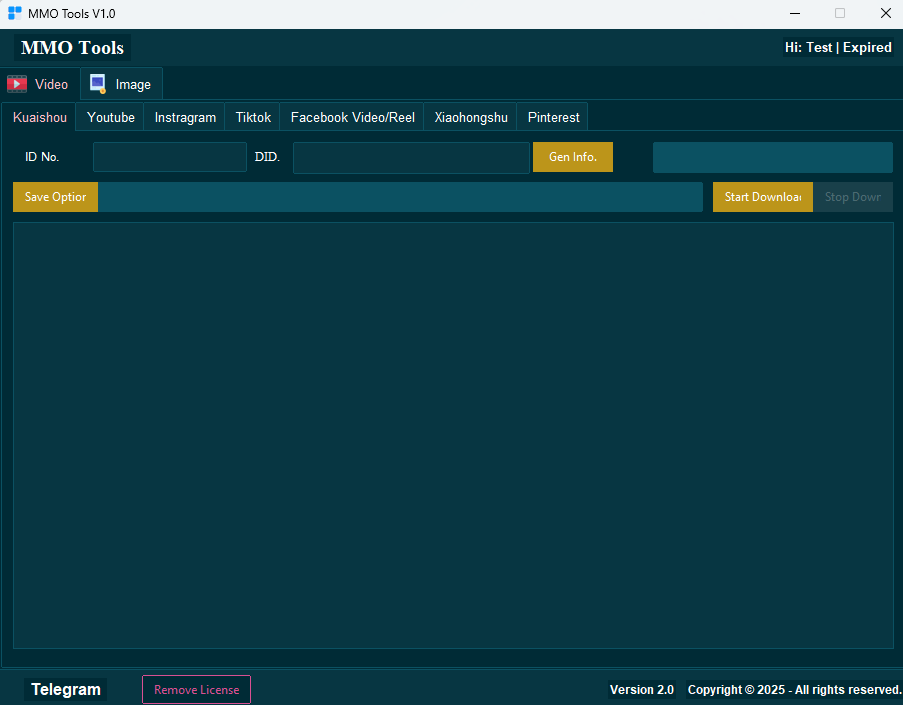This screenshot has height=705, width=903.
Task: Click the Stop Download button
Action: pyautogui.click(x=852, y=197)
